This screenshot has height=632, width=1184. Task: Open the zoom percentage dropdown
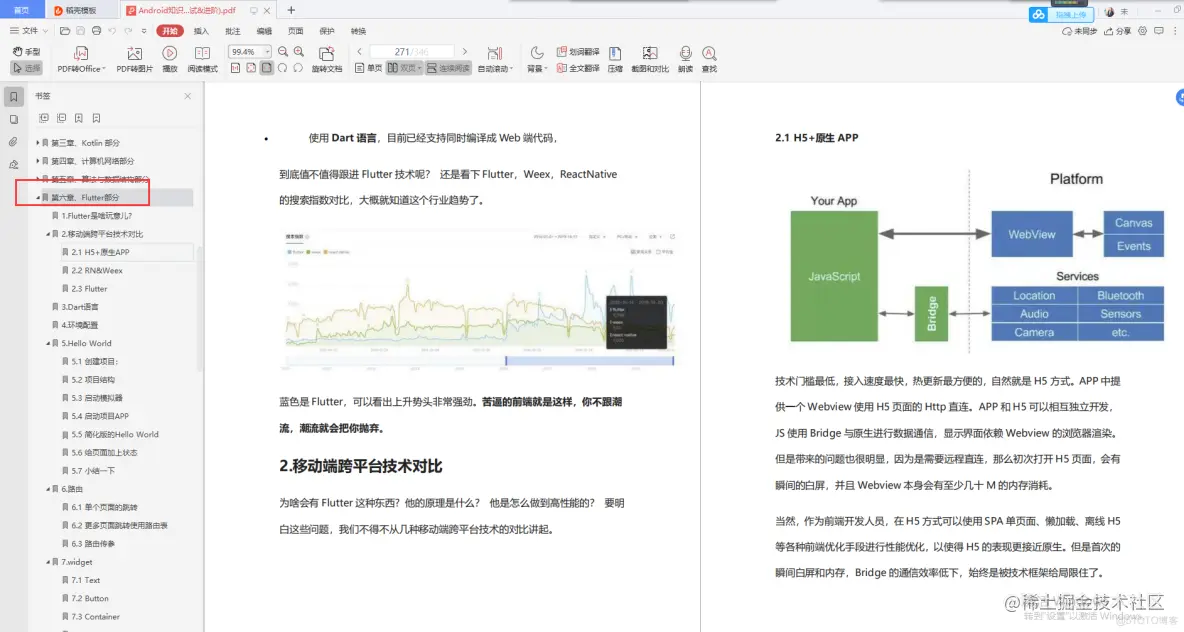(x=267, y=51)
